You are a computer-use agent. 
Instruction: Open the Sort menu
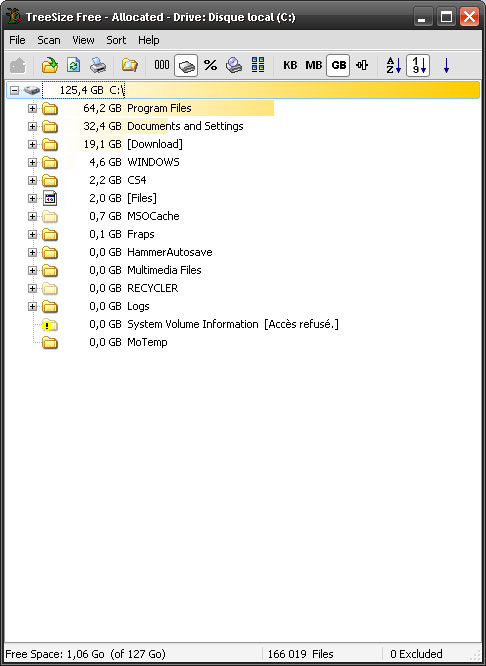tap(116, 40)
